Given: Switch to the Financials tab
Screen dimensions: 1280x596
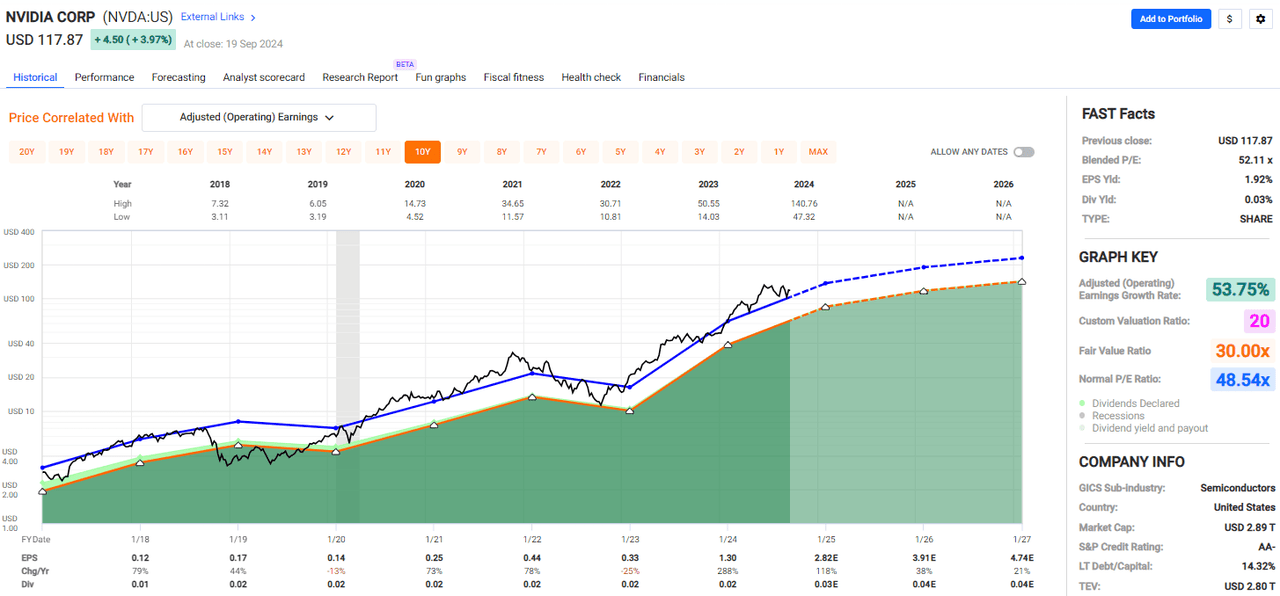Looking at the screenshot, I should (x=661, y=77).
